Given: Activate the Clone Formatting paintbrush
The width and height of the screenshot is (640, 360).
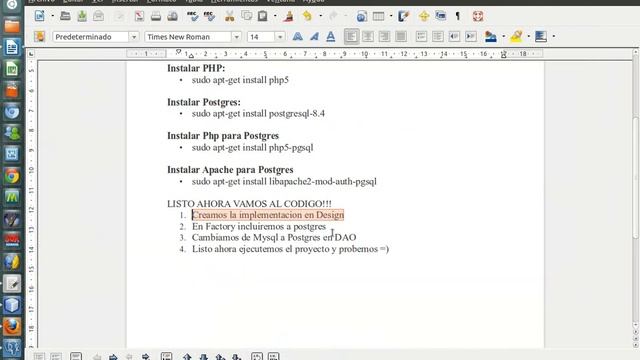Looking at the screenshot, I should click(x=289, y=16).
